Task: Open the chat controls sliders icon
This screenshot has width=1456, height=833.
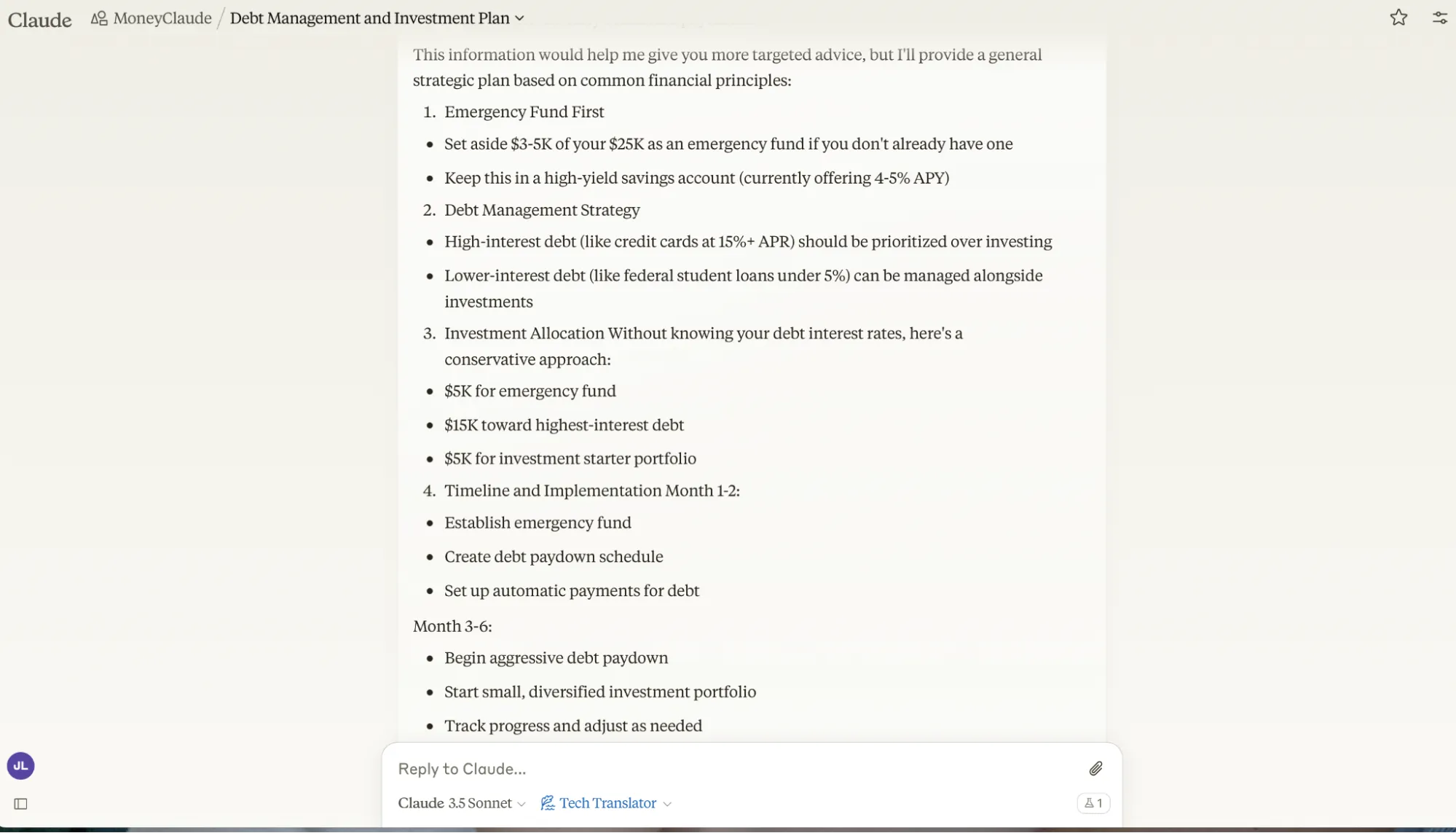Action: [x=1439, y=18]
